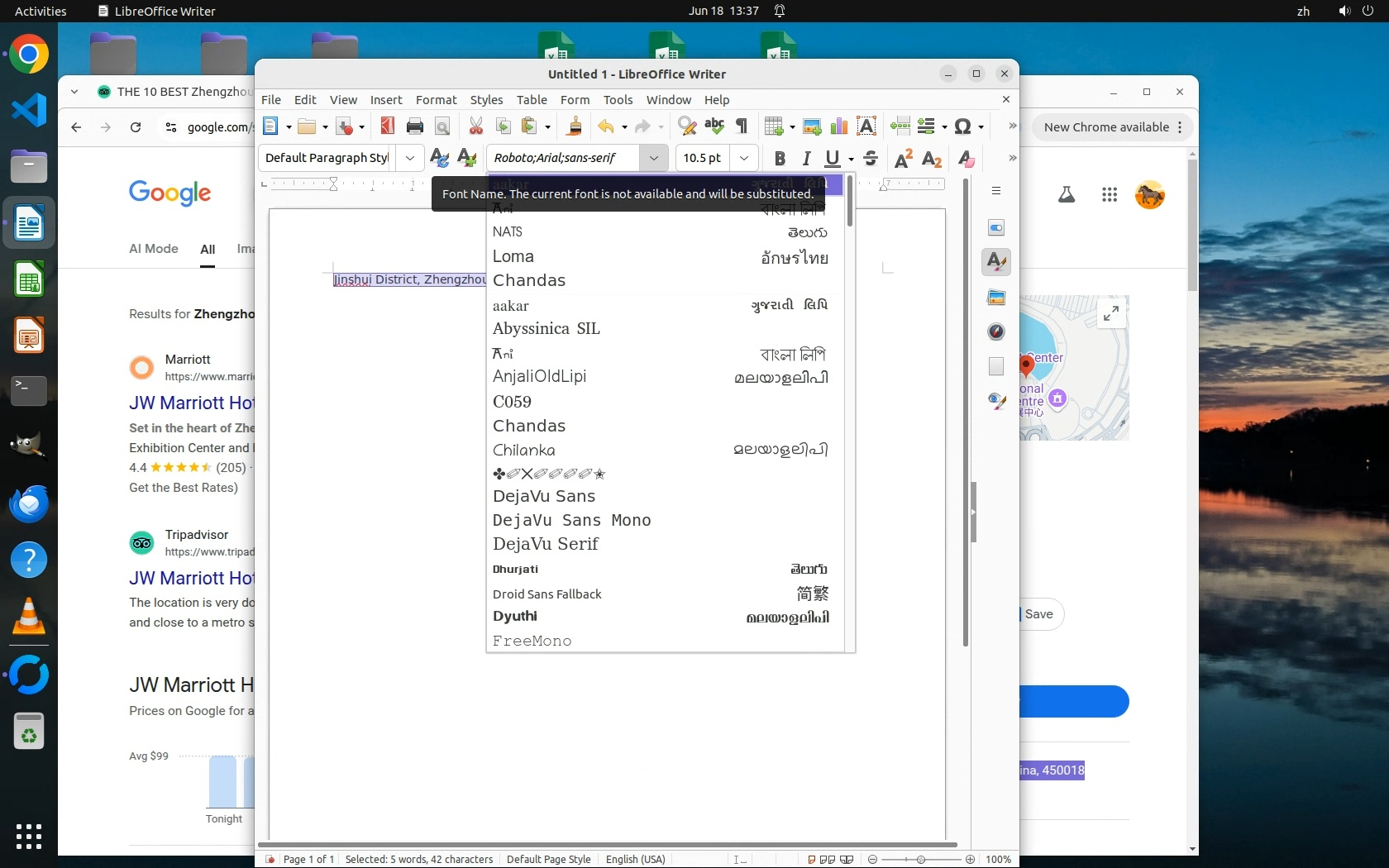Open the Navigator compass in sidebar
This screenshot has width=1389, height=868.
[996, 331]
